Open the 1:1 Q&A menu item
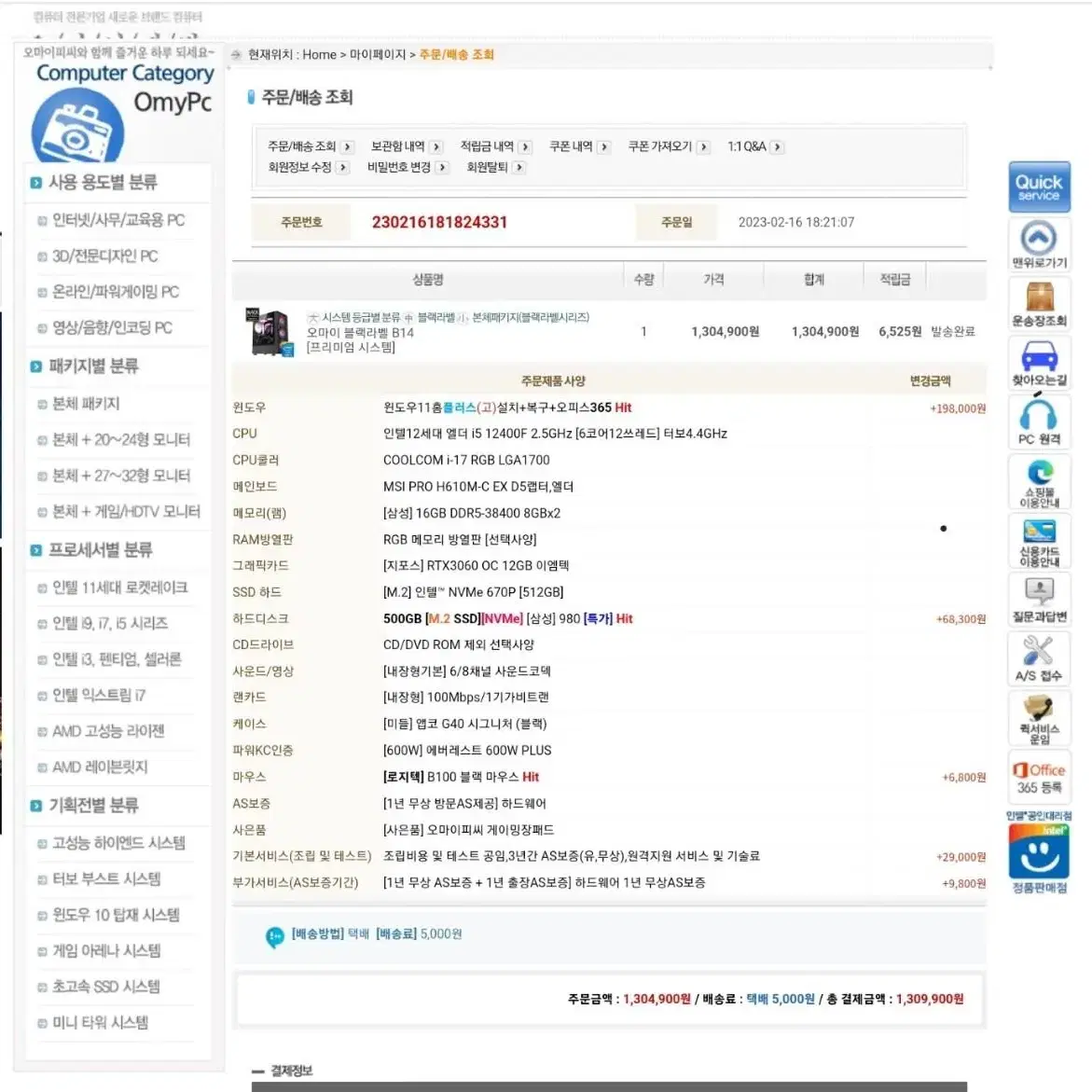 [x=755, y=147]
